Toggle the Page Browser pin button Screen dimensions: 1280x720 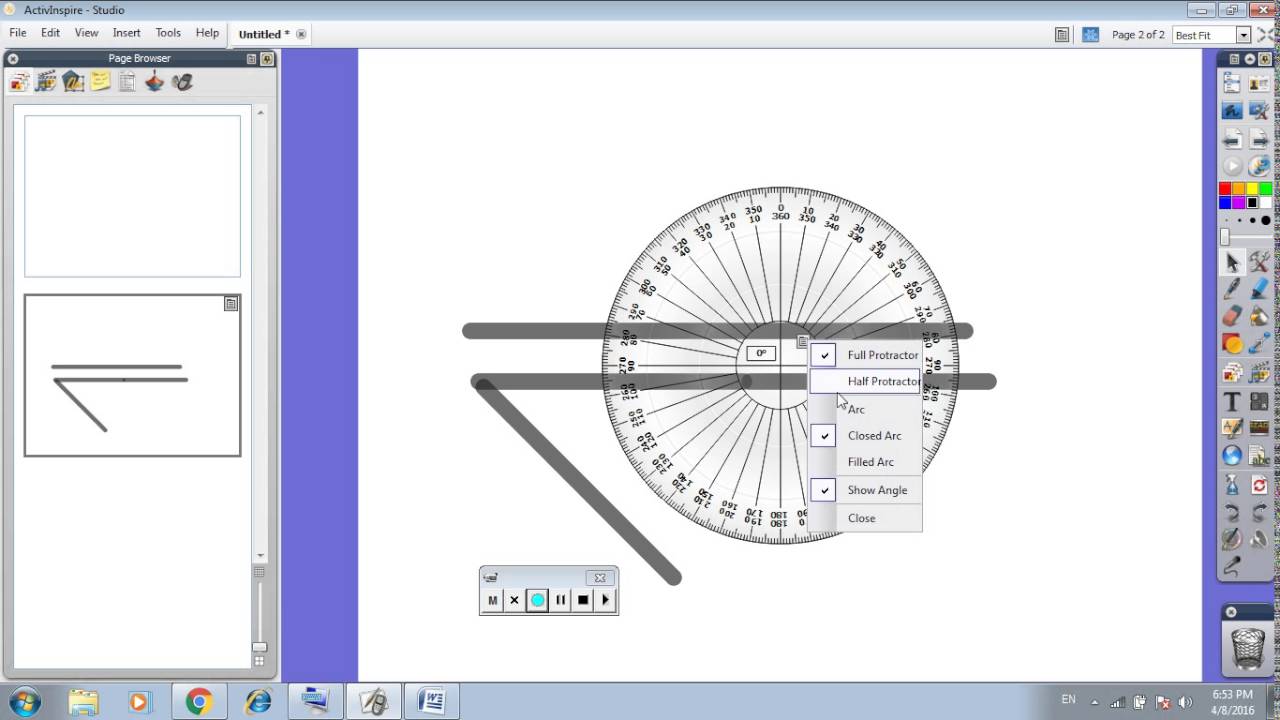pyautogui.click(x=267, y=59)
